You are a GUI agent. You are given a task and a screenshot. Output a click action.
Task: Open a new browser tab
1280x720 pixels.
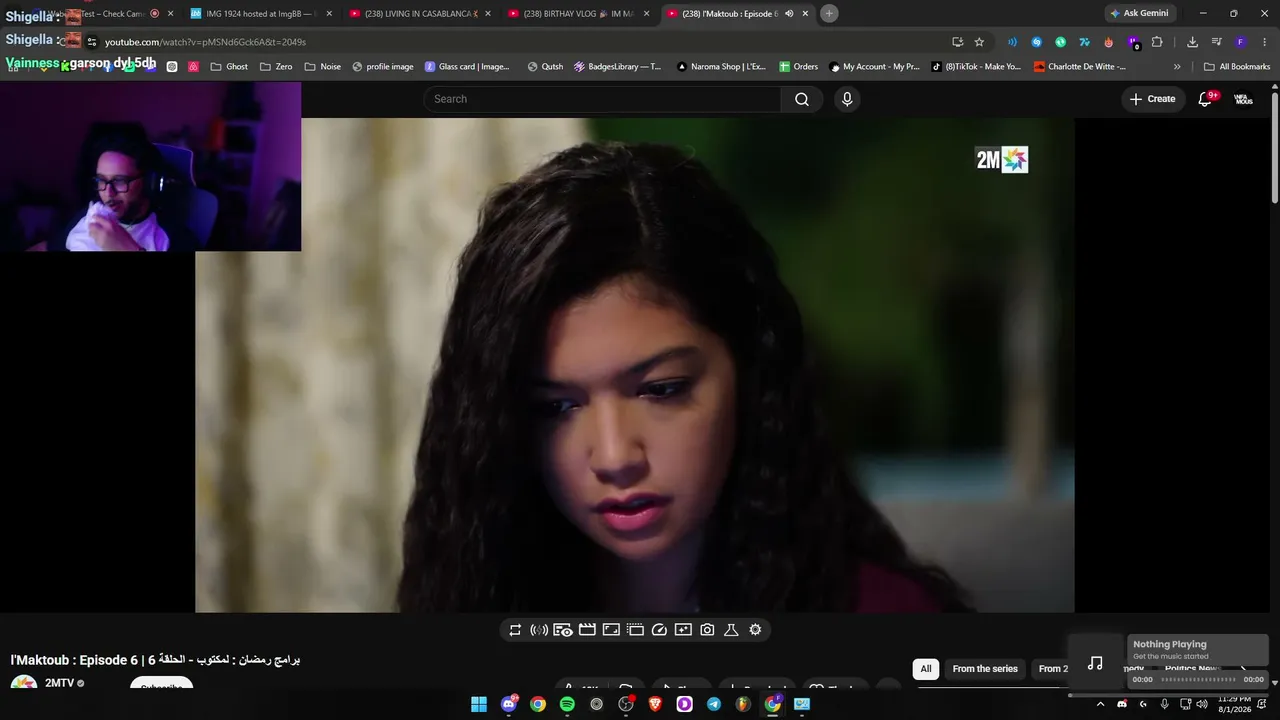coord(829,14)
